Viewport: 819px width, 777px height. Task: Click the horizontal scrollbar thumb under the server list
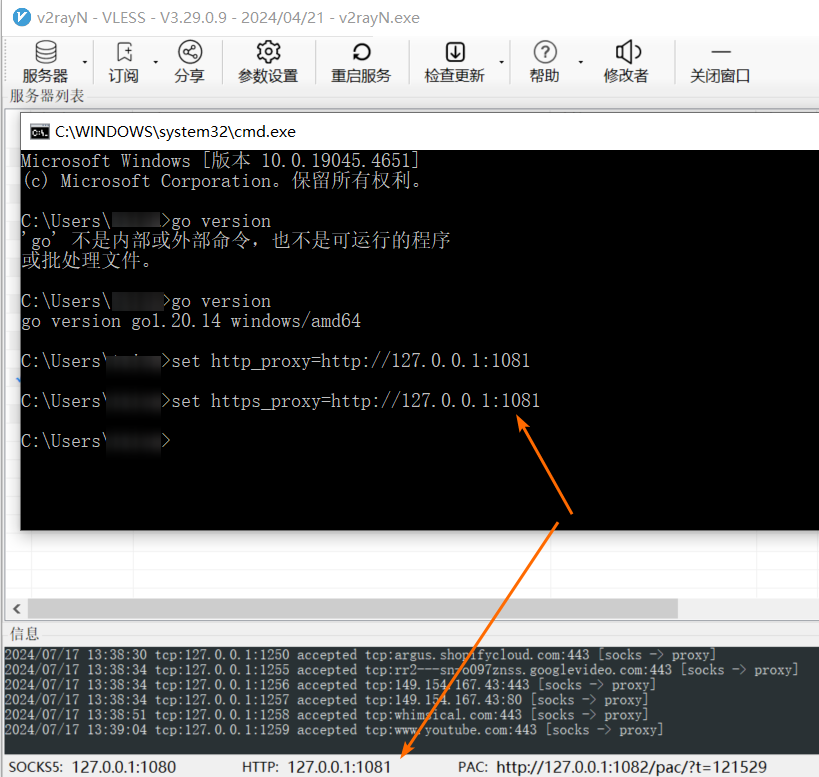click(x=350, y=608)
